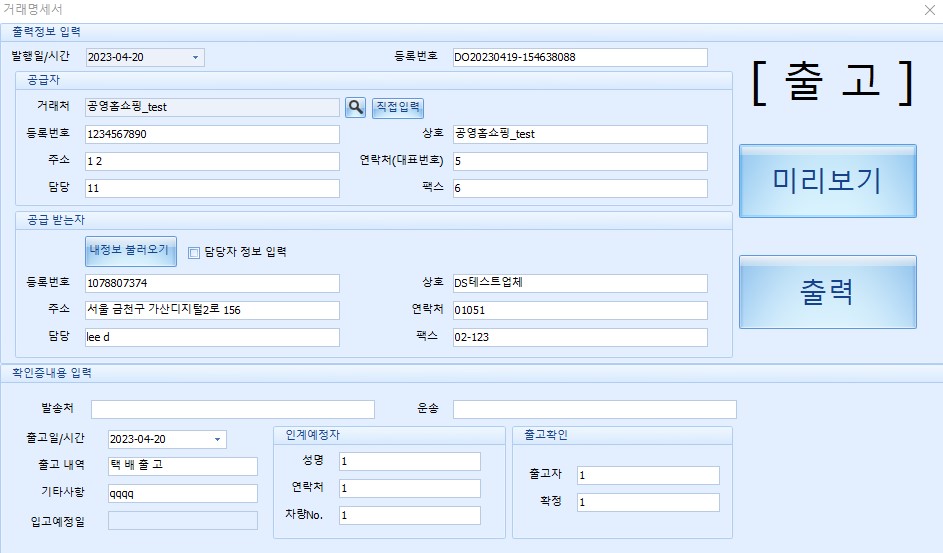Open the 출고일/시간 date dropdown
Image resolution: width=943 pixels, height=553 pixels.
(218, 439)
